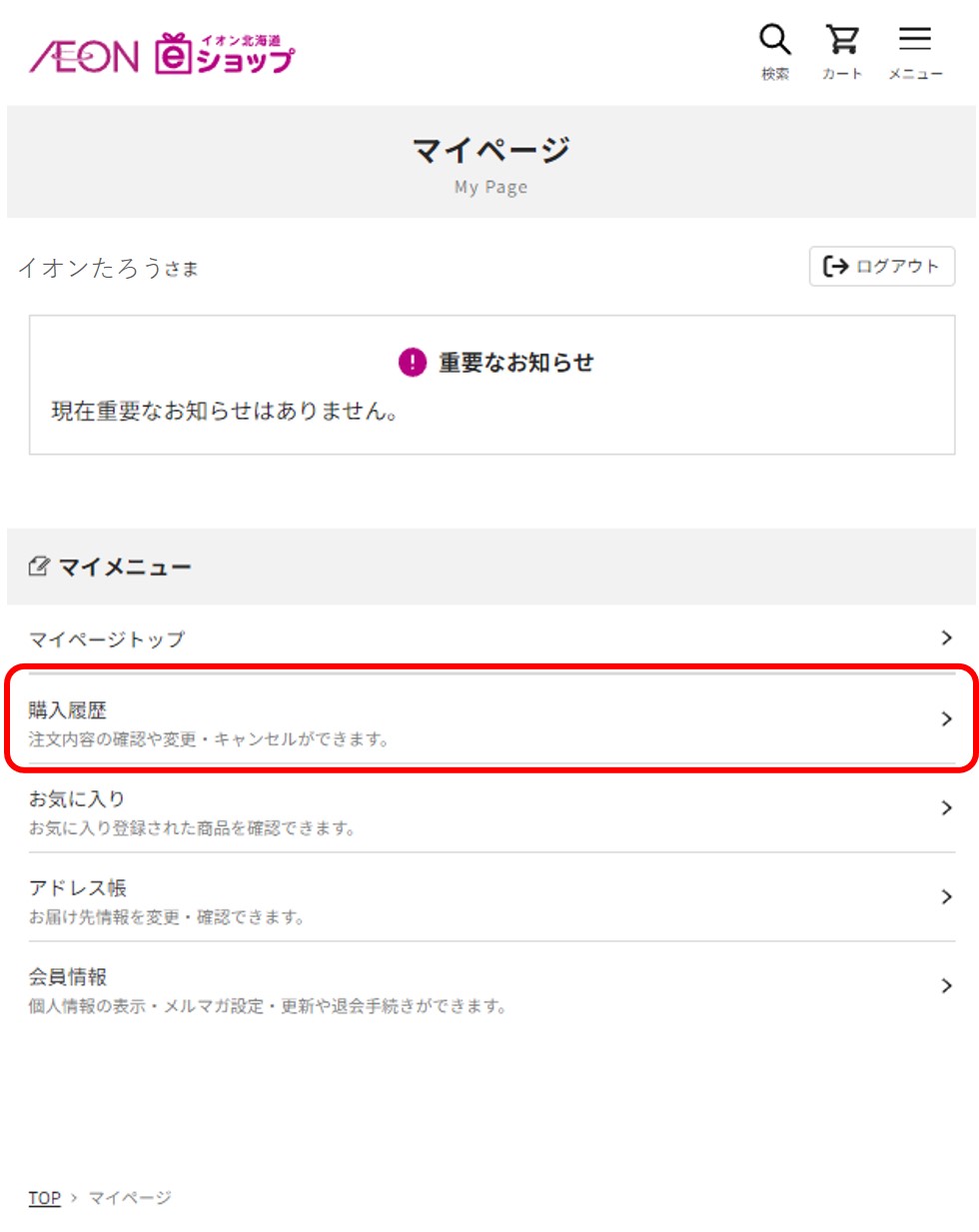Open the hamburger menu icon
Screen dimensions: 979x1232
point(914,39)
